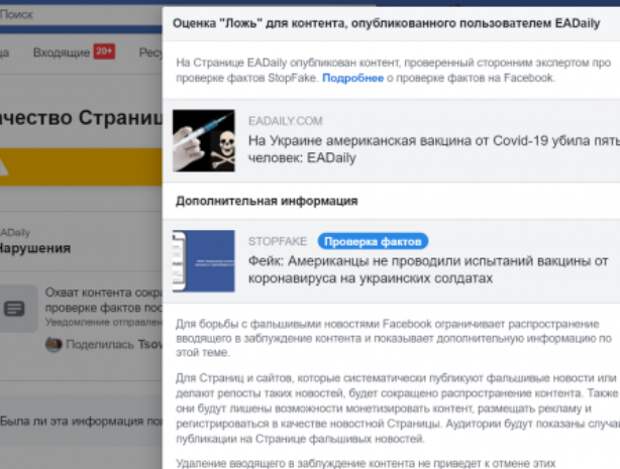Click the Facebook search field 'Поиск'
This screenshot has height=469, width=620.
(81, 15)
